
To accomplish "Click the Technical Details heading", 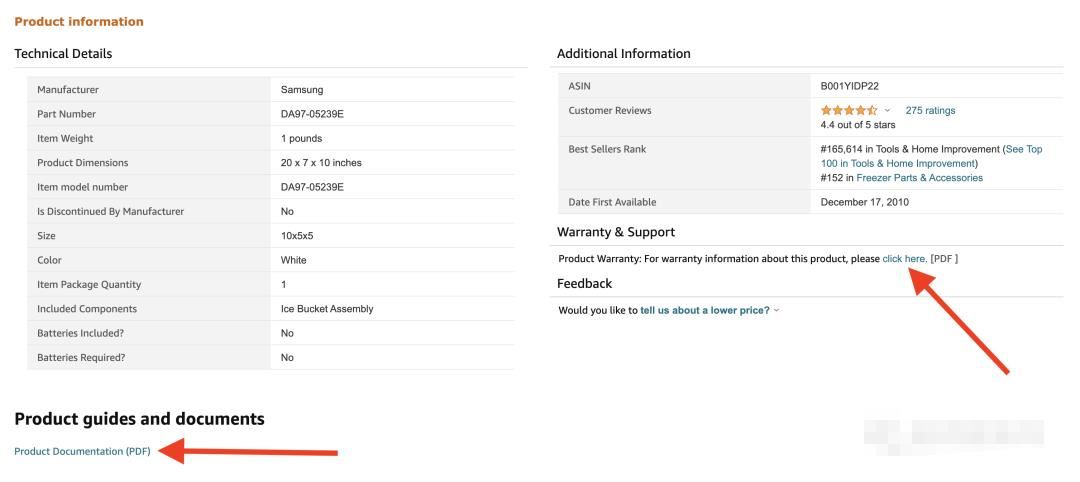I will (x=63, y=54).
